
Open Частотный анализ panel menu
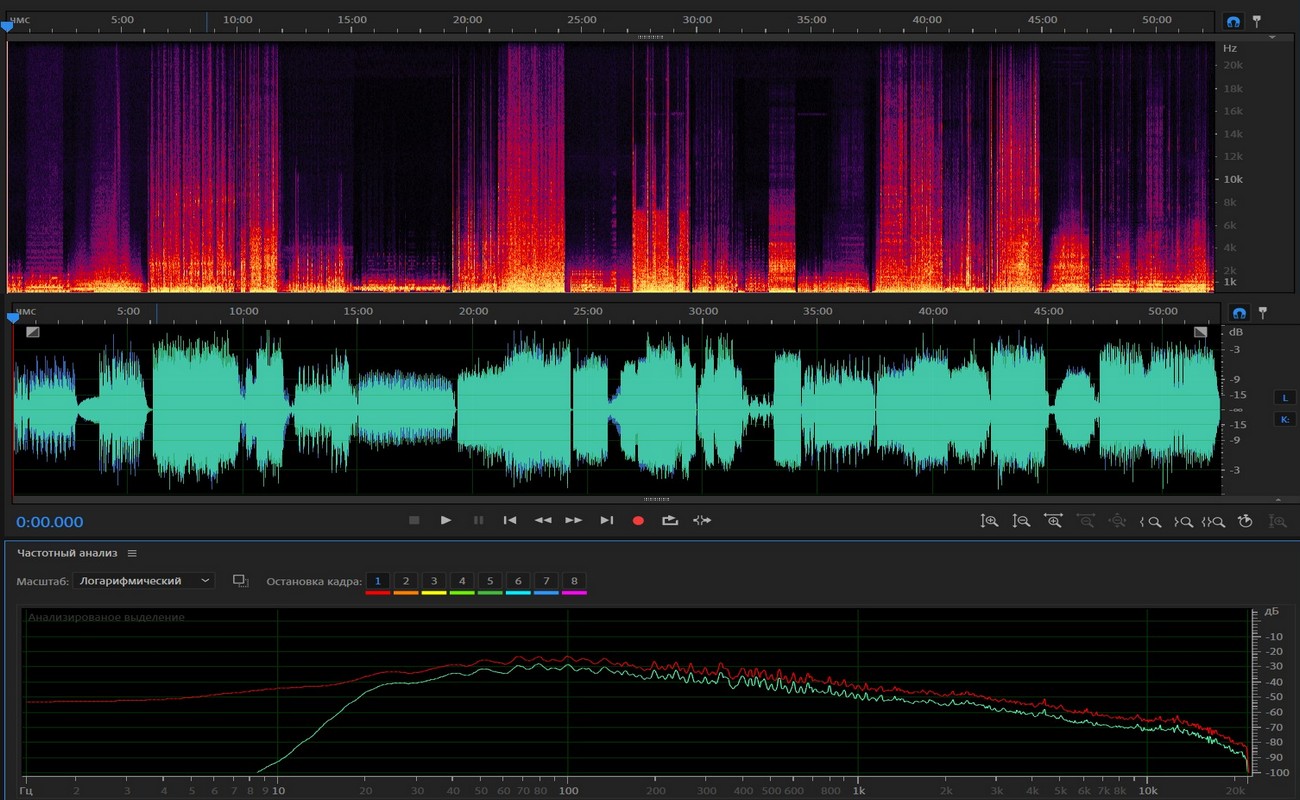(x=132, y=553)
